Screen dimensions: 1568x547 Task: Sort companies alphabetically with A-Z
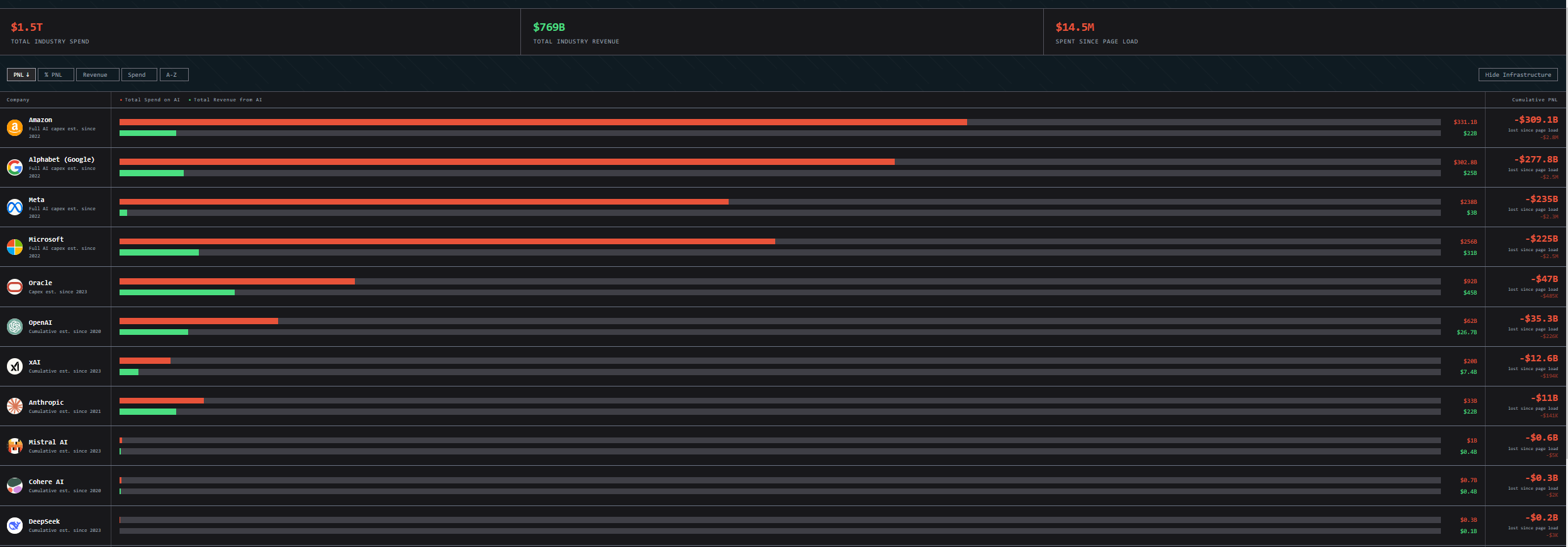[x=174, y=74]
